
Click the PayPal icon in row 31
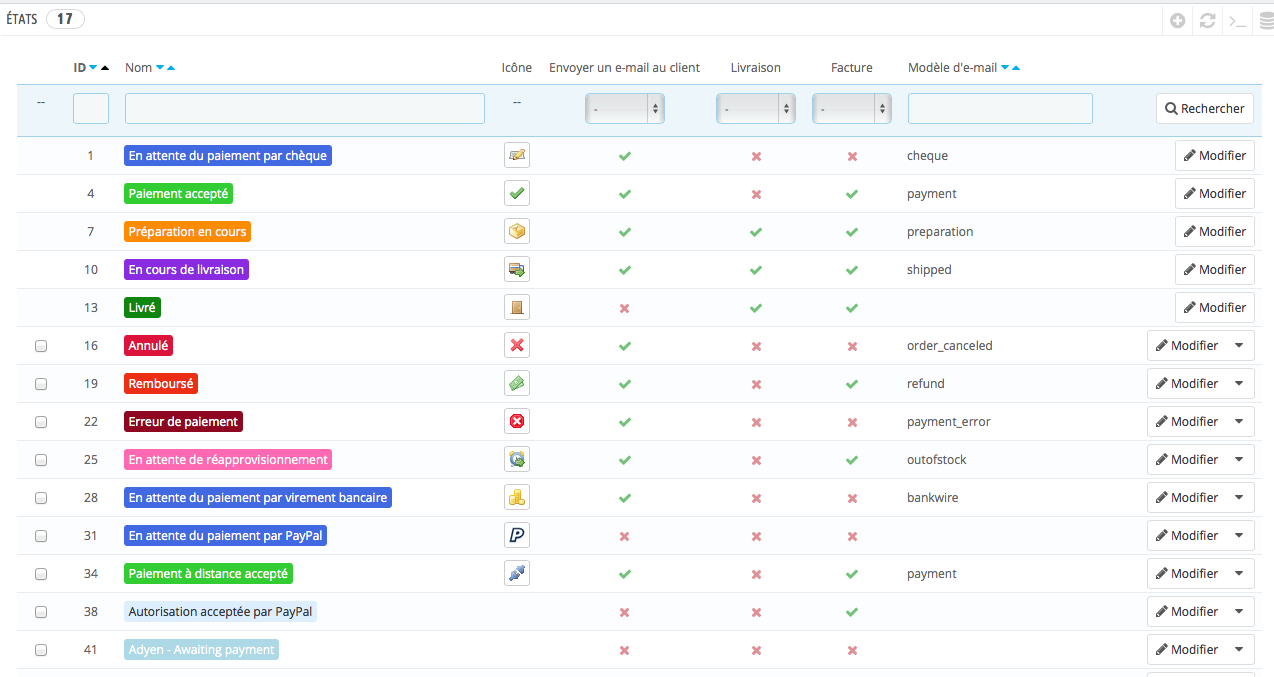pyautogui.click(x=516, y=536)
